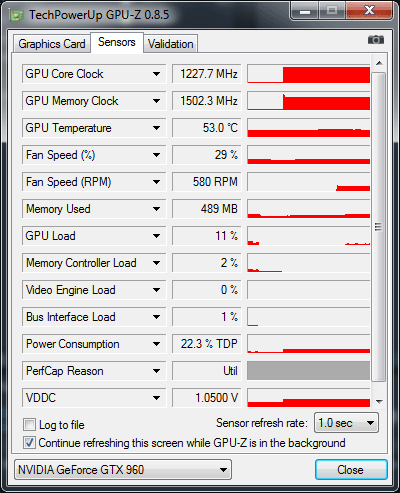The width and height of the screenshot is (400, 493).
Task: Click the VDDC voltage value field
Action: pyautogui.click(x=207, y=398)
